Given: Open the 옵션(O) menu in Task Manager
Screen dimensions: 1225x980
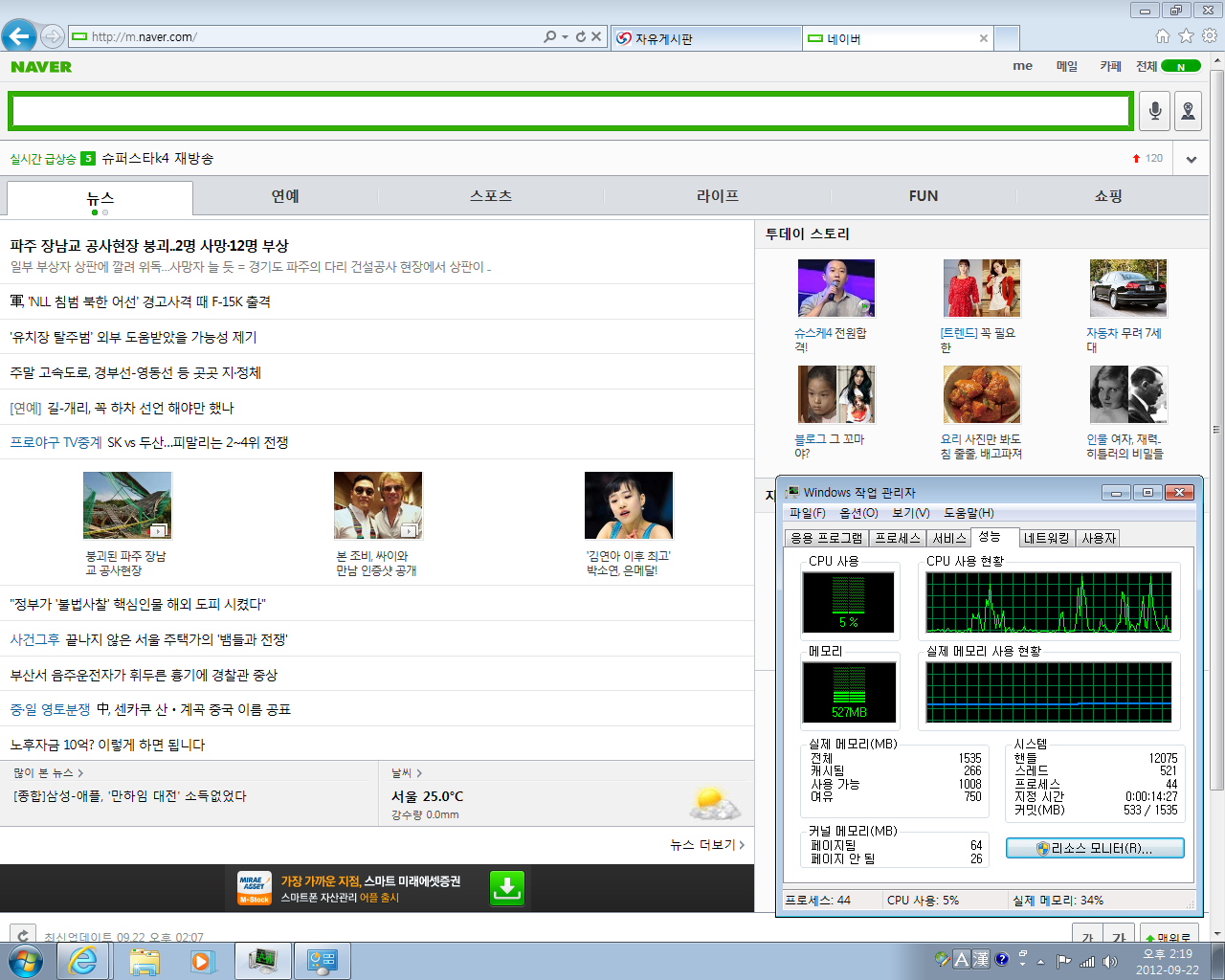Looking at the screenshot, I should tap(858, 513).
